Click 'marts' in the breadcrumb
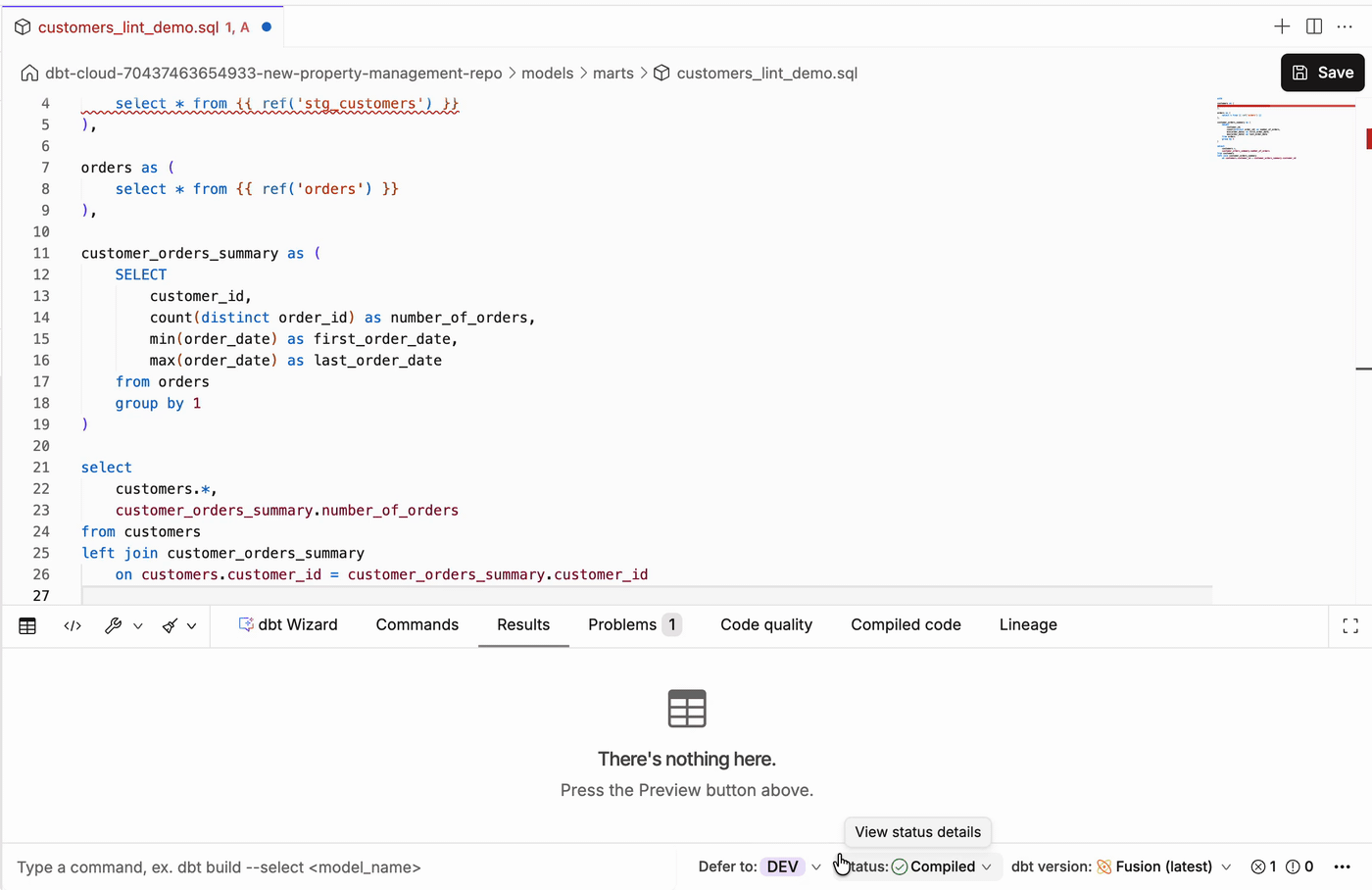This screenshot has width=1372, height=890. pyautogui.click(x=613, y=74)
